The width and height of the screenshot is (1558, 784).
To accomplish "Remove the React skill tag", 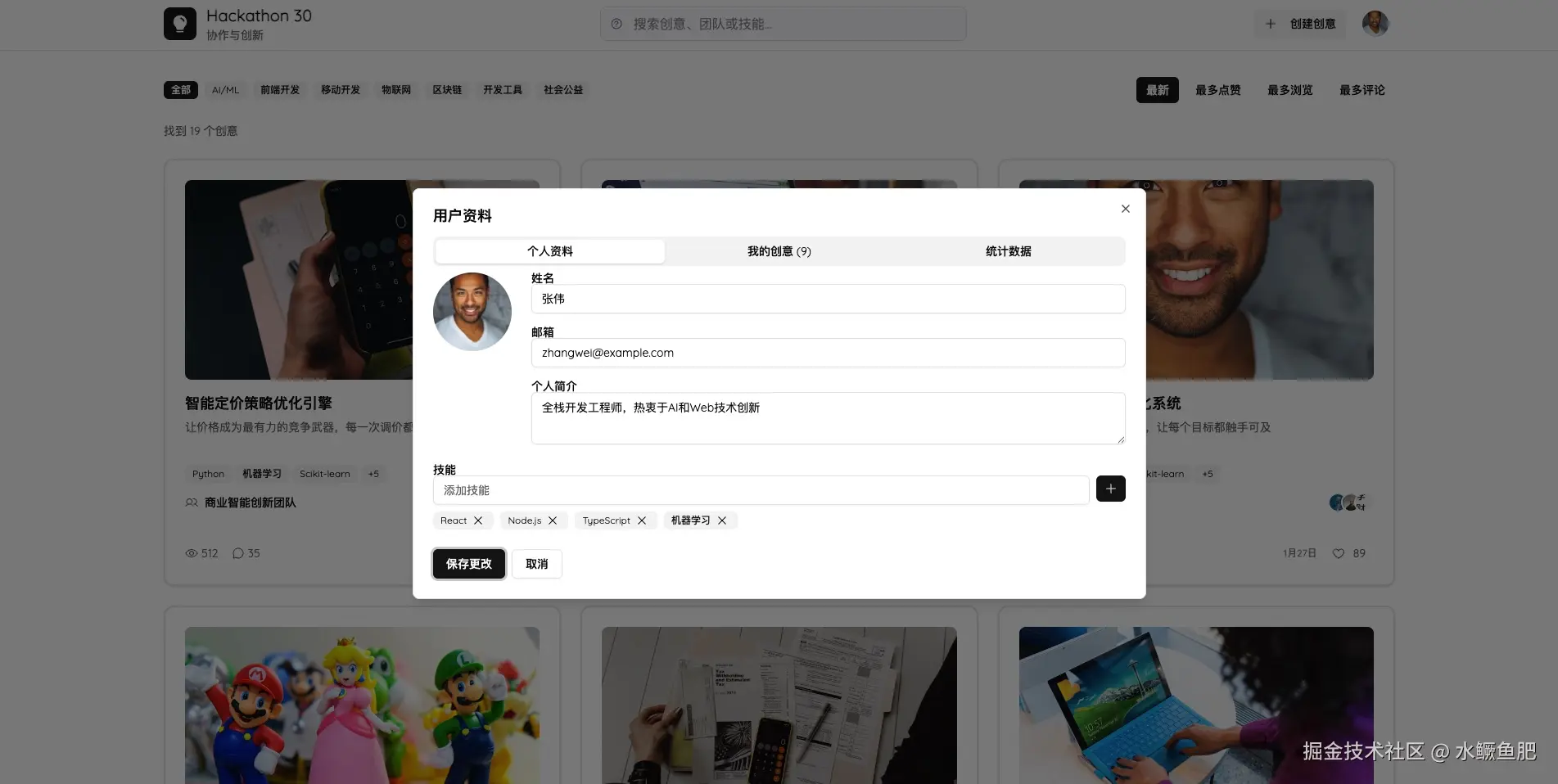I will coord(477,520).
